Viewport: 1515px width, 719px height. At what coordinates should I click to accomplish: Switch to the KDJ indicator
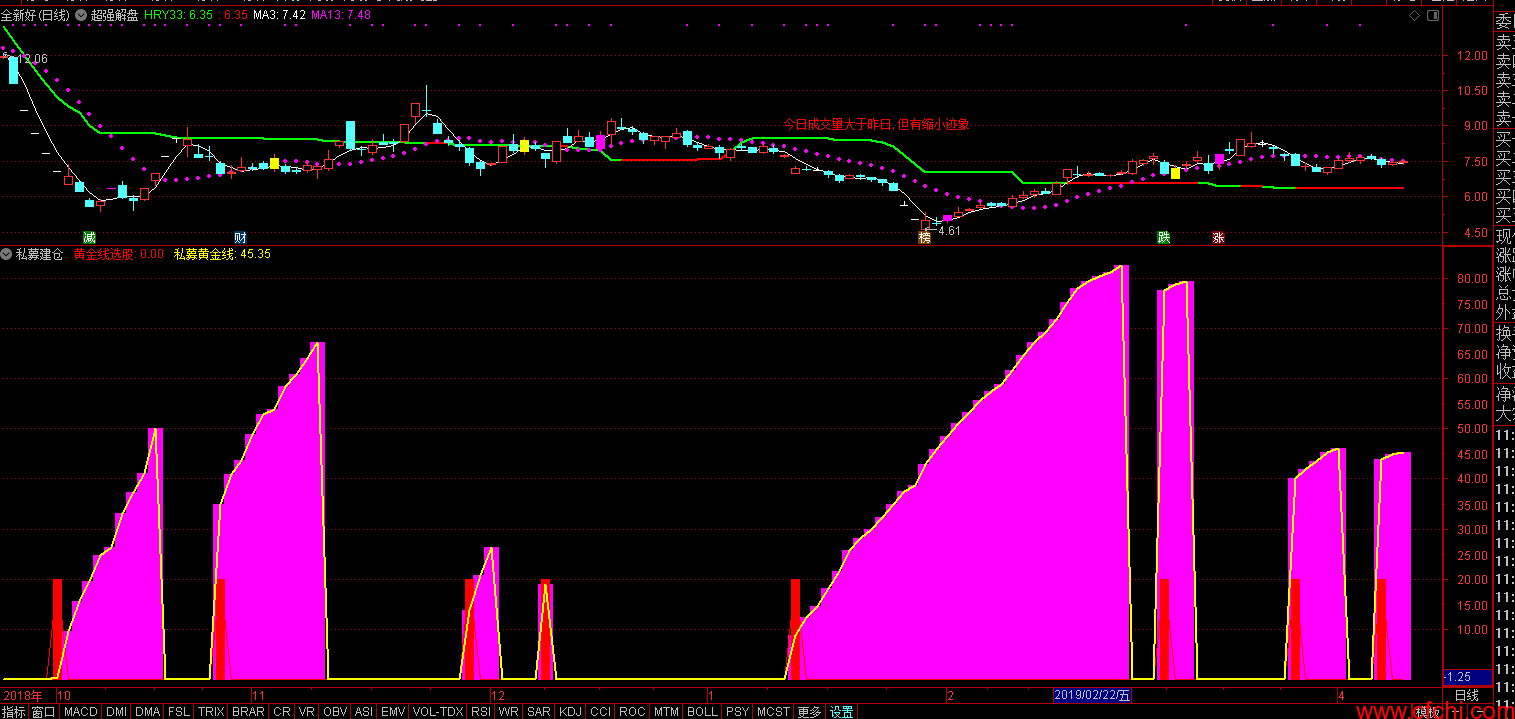click(571, 712)
